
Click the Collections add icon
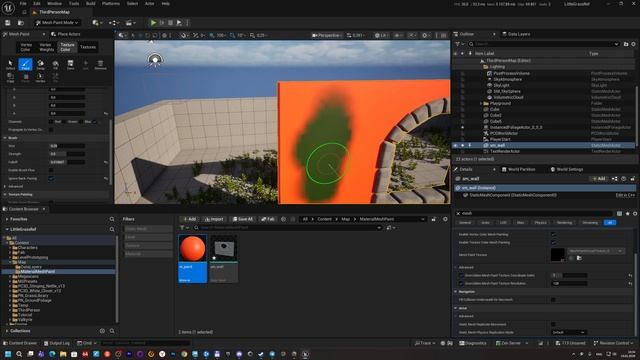coord(102,331)
